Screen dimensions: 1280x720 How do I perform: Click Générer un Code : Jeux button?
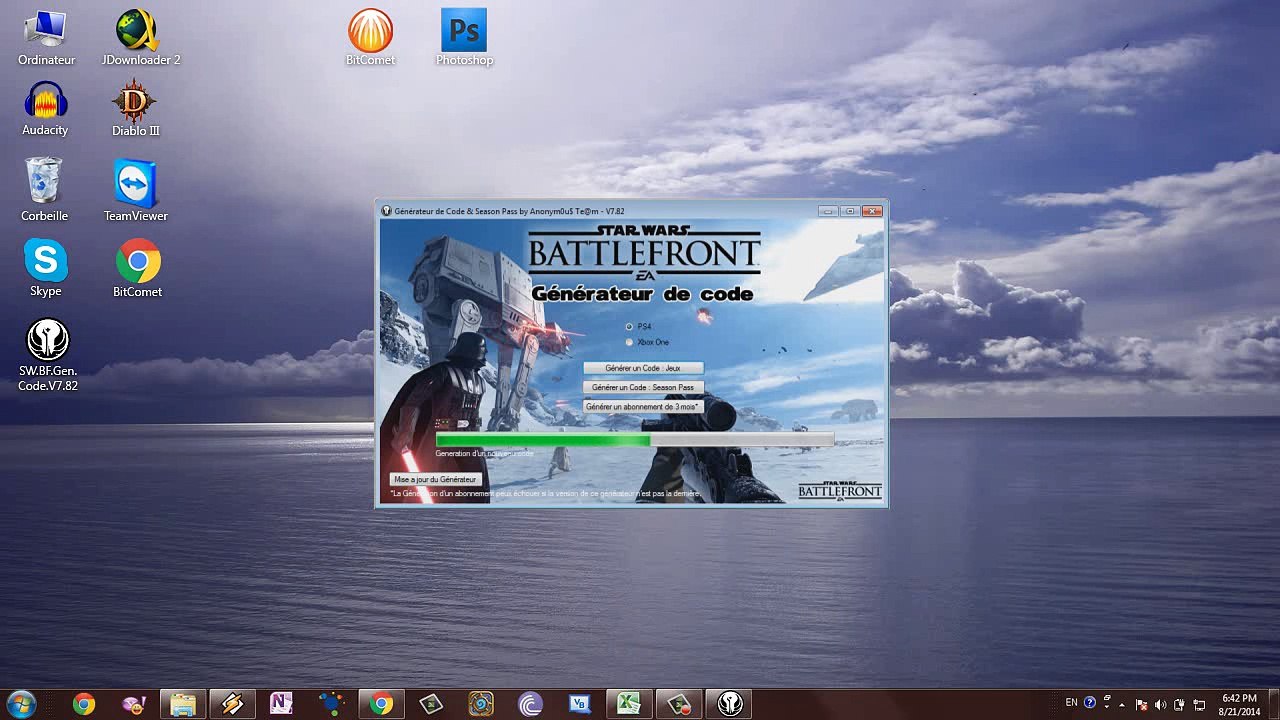[x=643, y=368]
